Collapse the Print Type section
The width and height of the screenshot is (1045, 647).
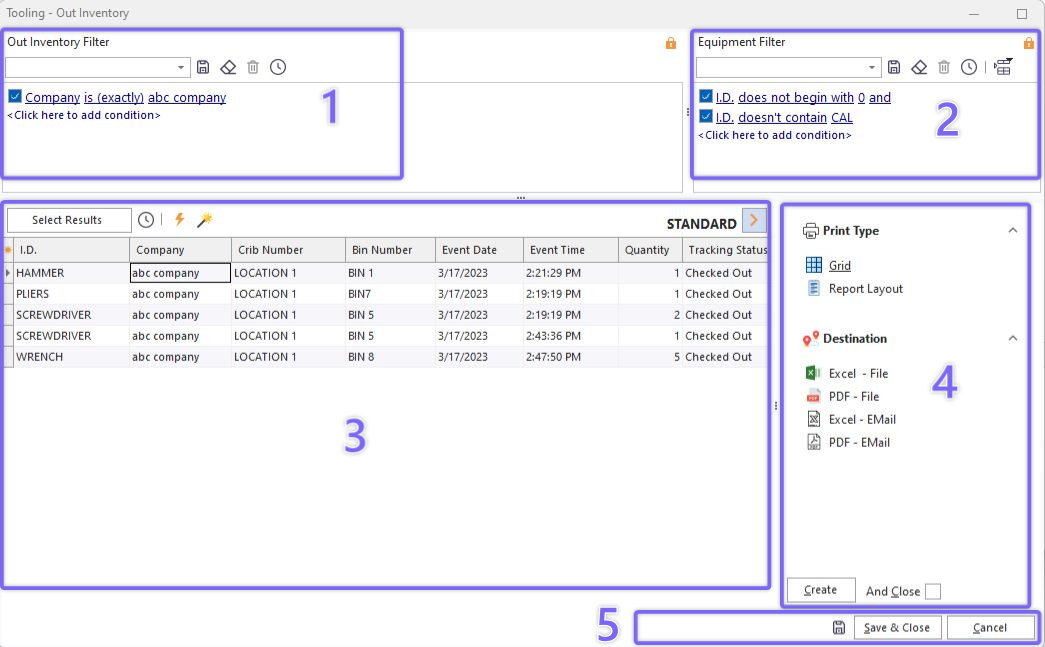(x=1012, y=230)
